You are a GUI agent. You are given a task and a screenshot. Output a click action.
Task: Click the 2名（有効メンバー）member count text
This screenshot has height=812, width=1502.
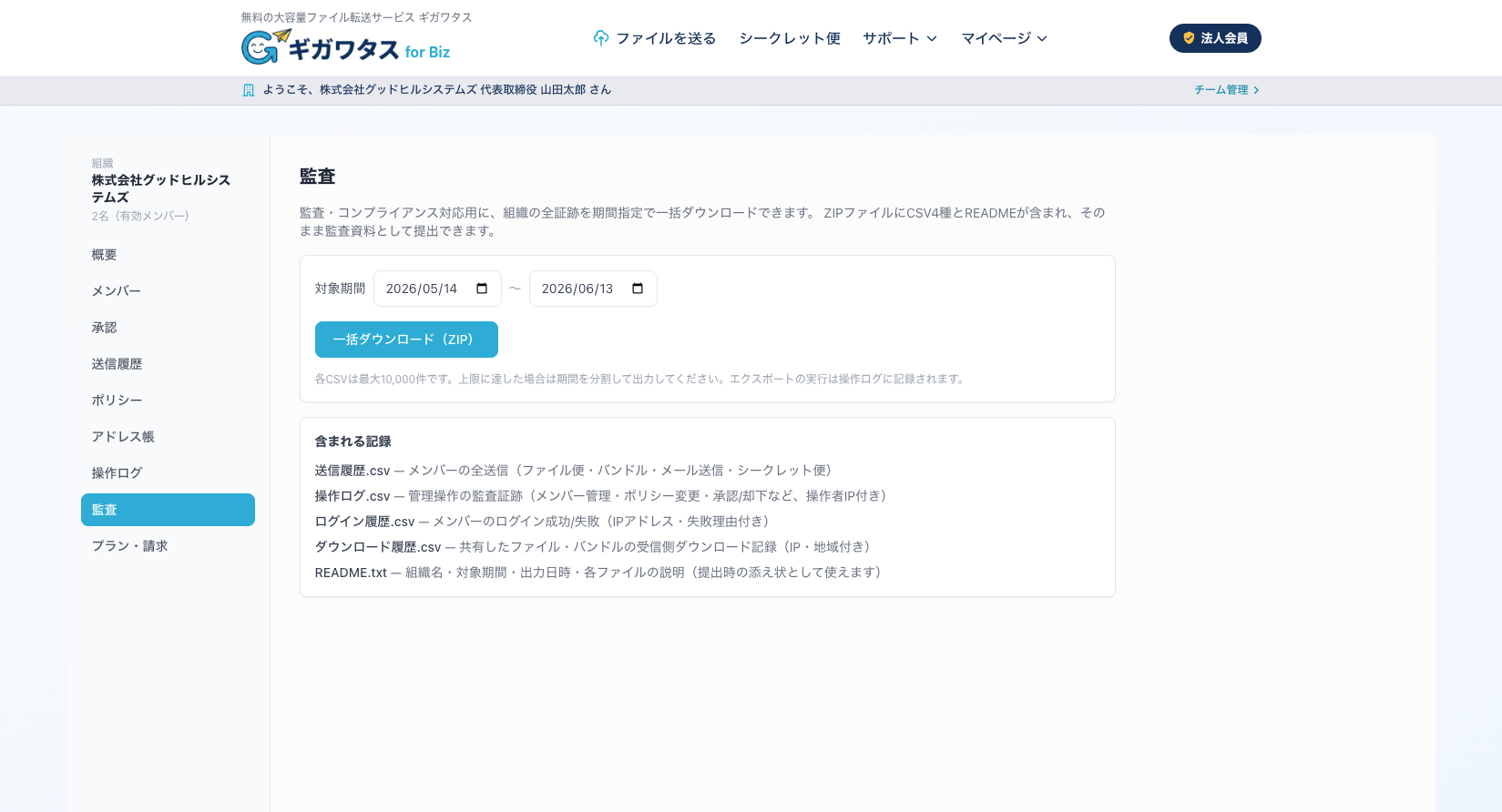pyautogui.click(x=140, y=216)
